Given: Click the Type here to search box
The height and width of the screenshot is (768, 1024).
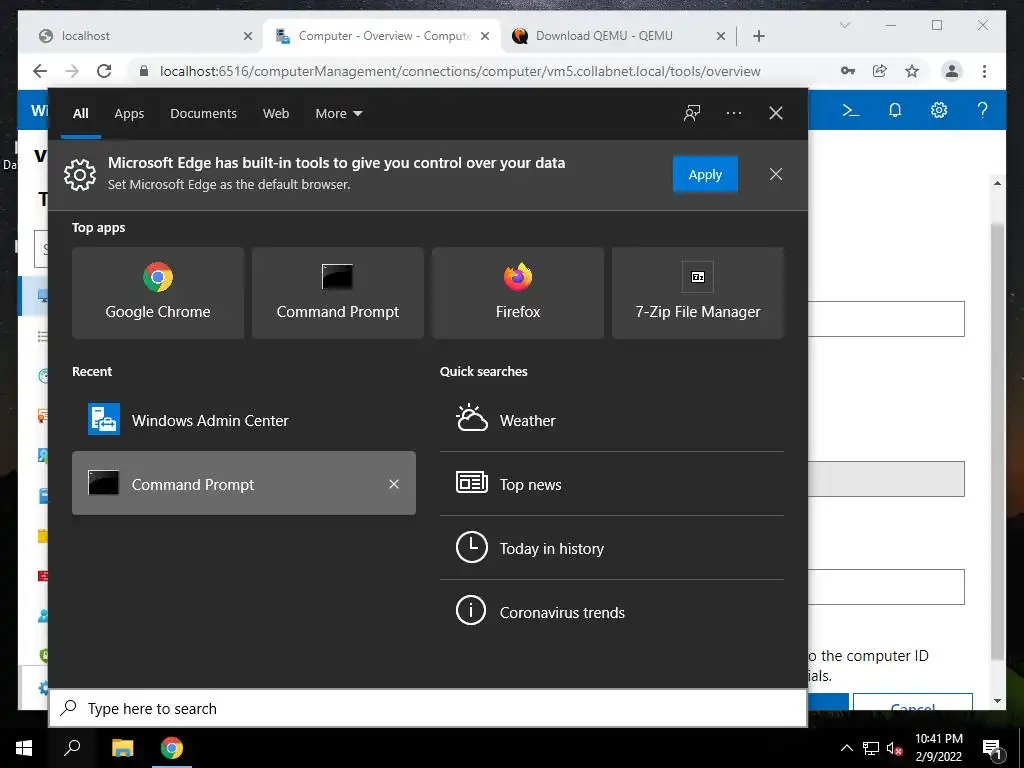Looking at the screenshot, I should point(428,708).
